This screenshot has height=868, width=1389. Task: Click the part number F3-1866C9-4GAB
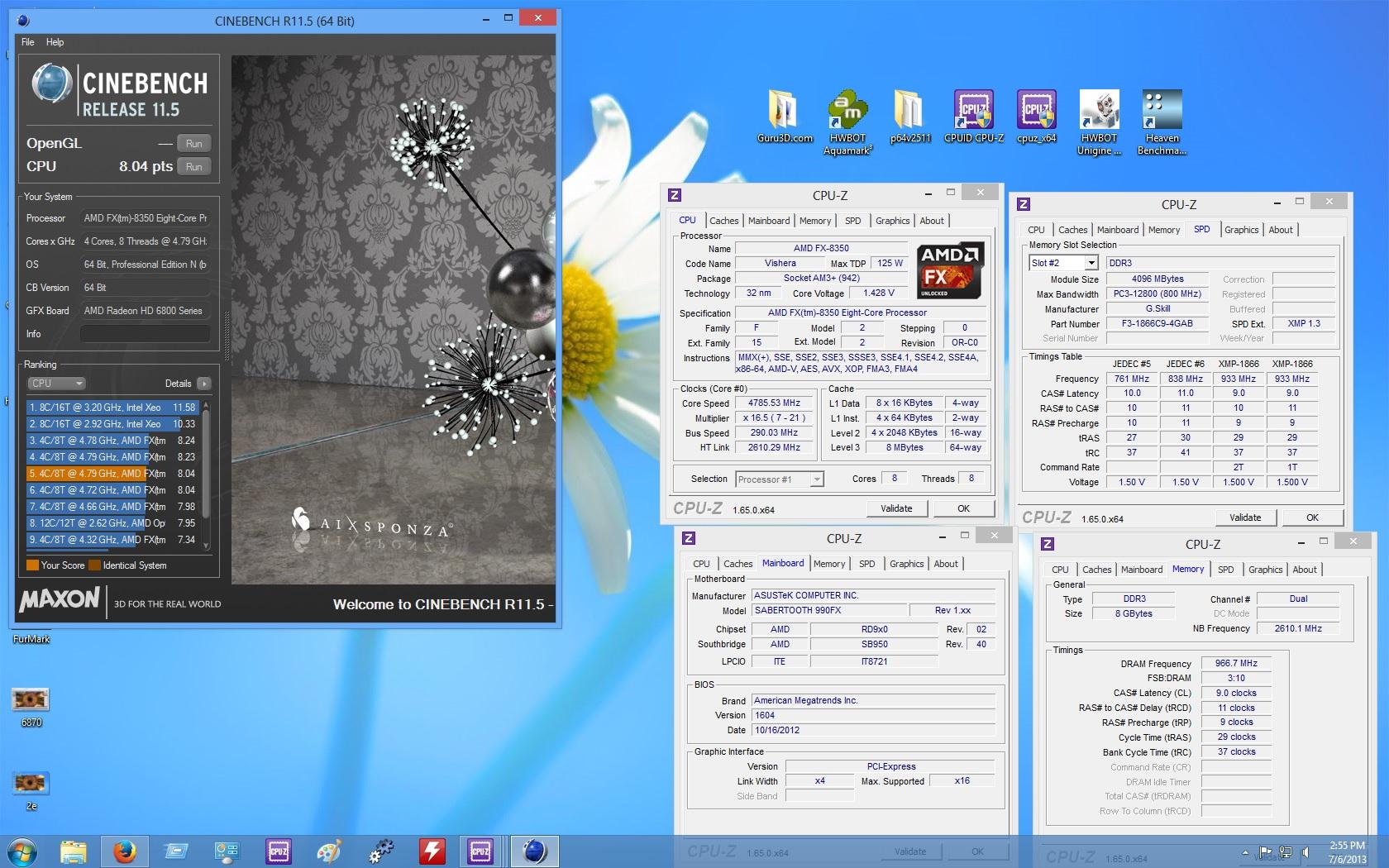[1157, 323]
